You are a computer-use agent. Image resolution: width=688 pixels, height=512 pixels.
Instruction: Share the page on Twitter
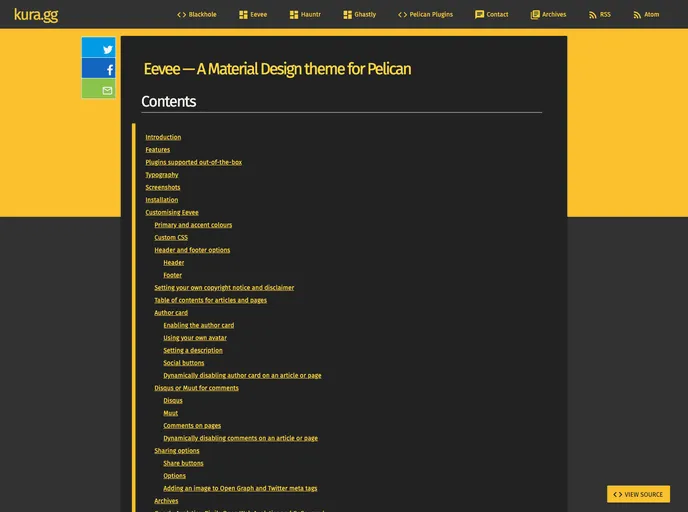coord(99,47)
